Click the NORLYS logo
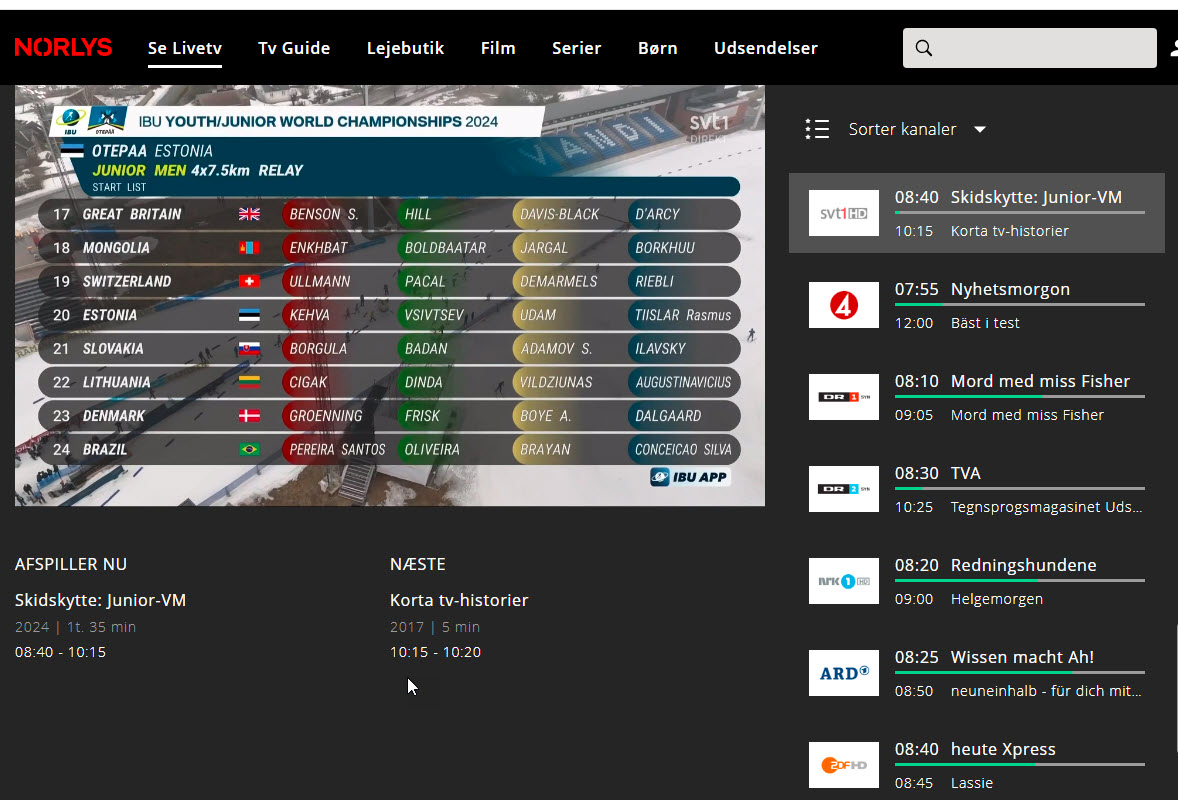Screen dimensions: 1178x800 click(63, 48)
